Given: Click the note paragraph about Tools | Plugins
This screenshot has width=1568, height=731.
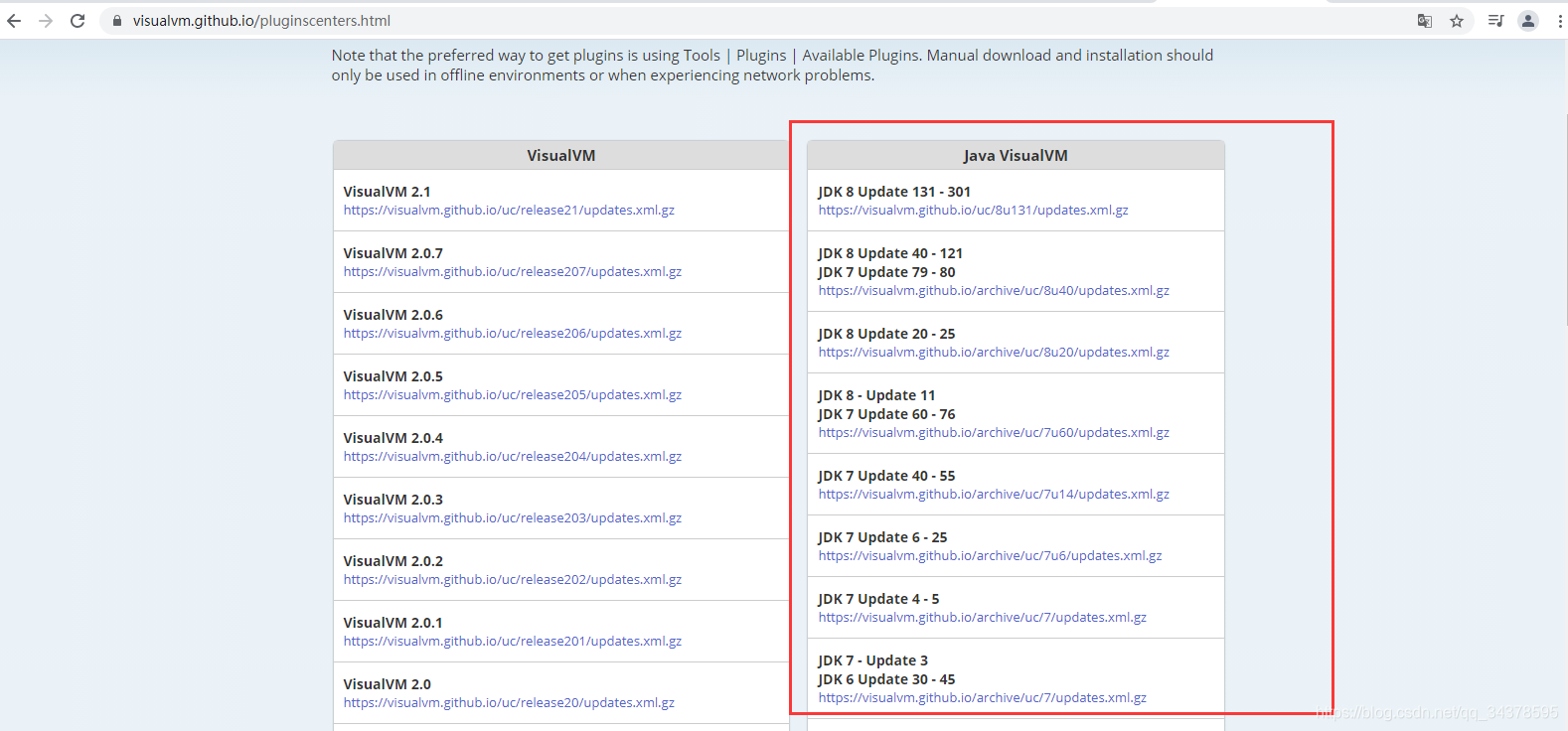Looking at the screenshot, I should pos(772,66).
